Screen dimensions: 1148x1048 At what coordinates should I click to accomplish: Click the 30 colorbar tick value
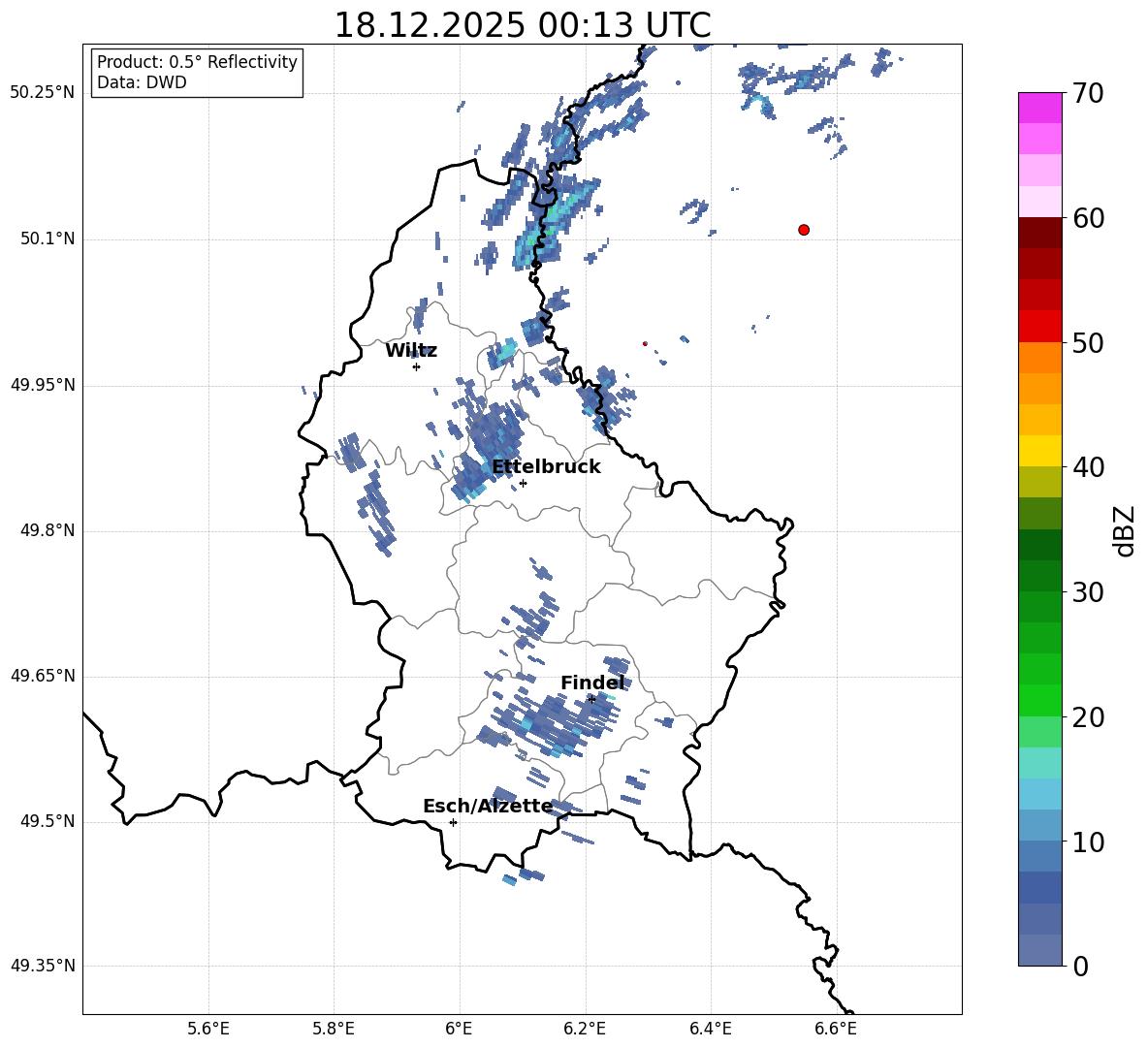pos(1088,592)
